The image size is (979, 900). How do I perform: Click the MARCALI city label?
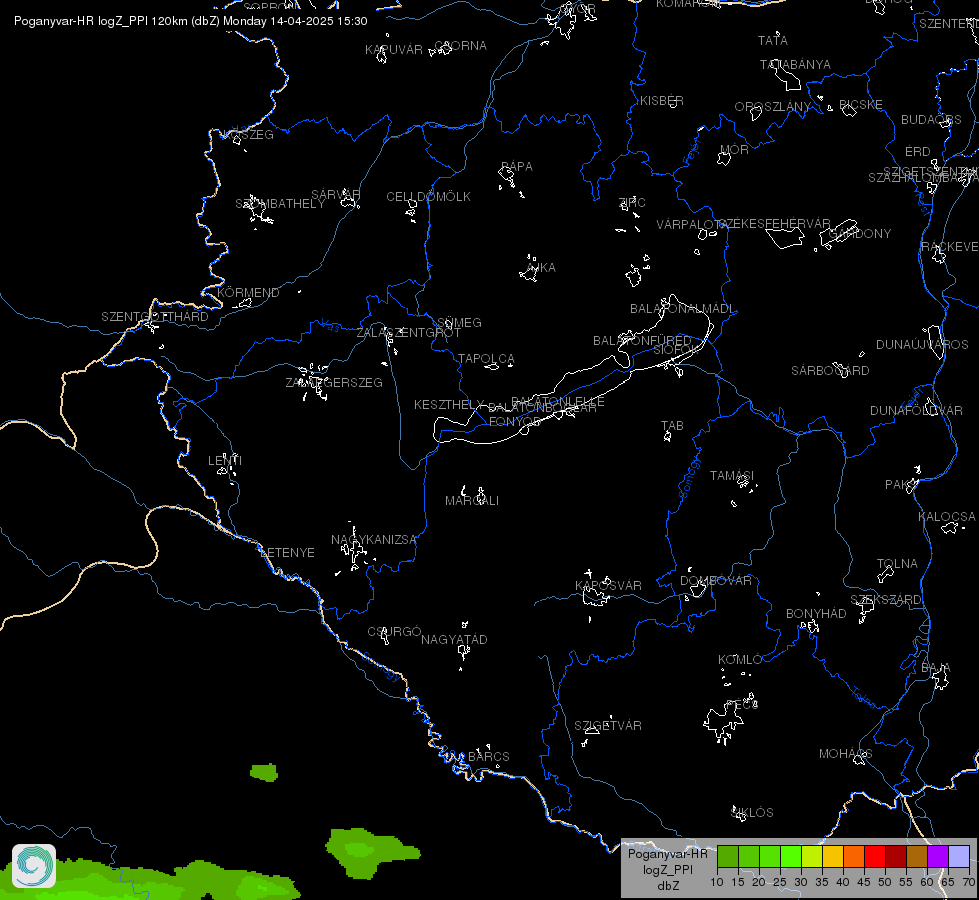(472, 500)
